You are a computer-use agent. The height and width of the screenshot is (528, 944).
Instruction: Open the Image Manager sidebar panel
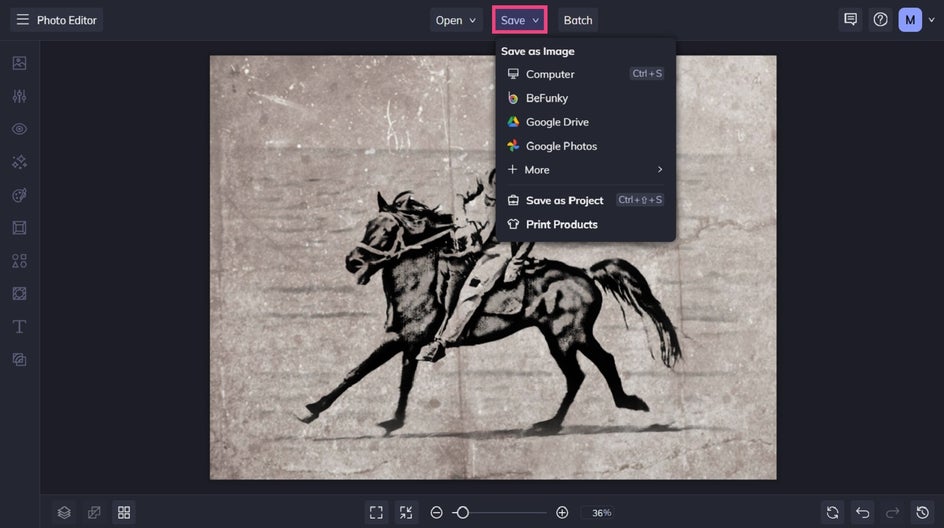tap(19, 63)
